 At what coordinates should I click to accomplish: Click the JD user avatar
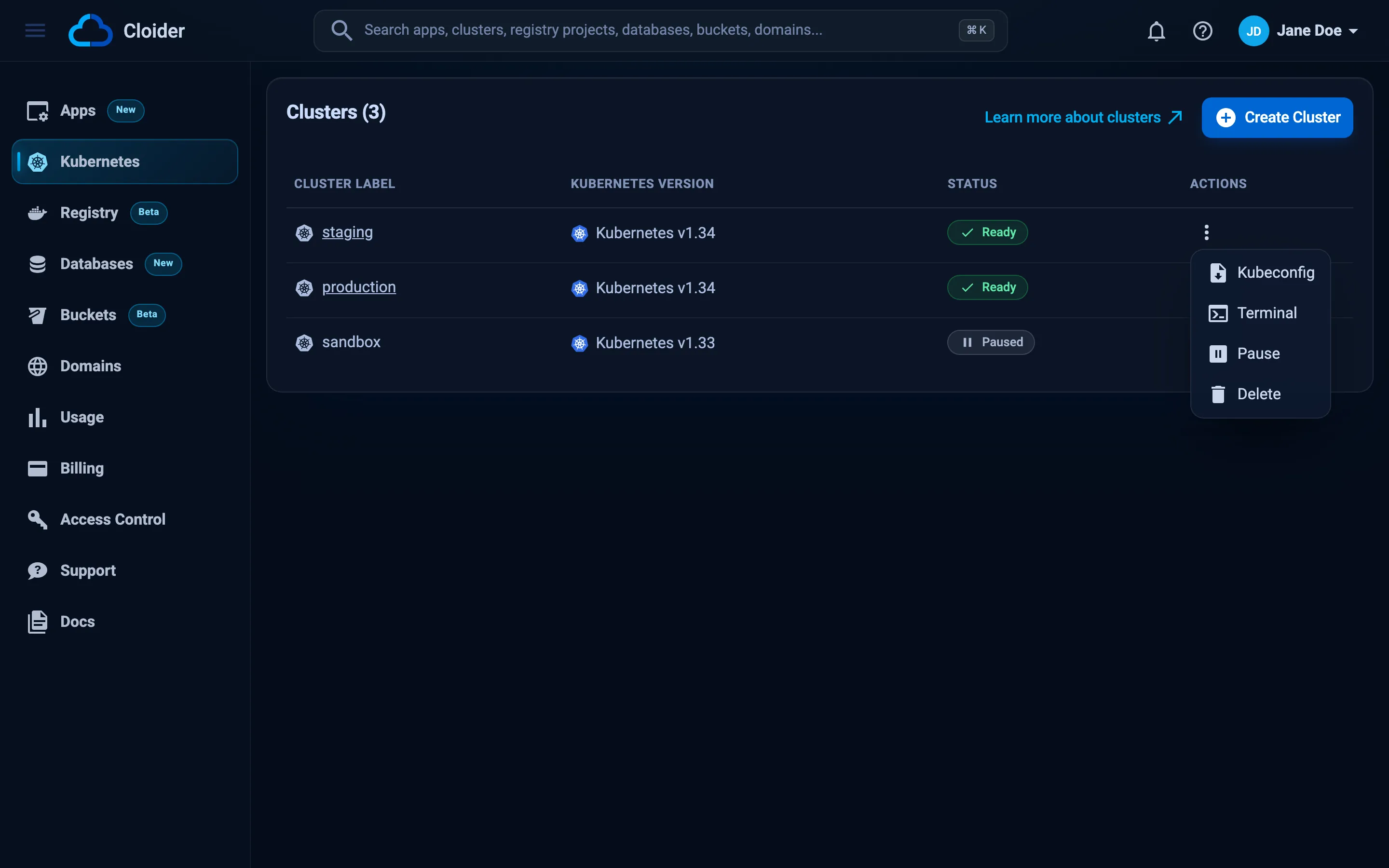coord(1253,31)
